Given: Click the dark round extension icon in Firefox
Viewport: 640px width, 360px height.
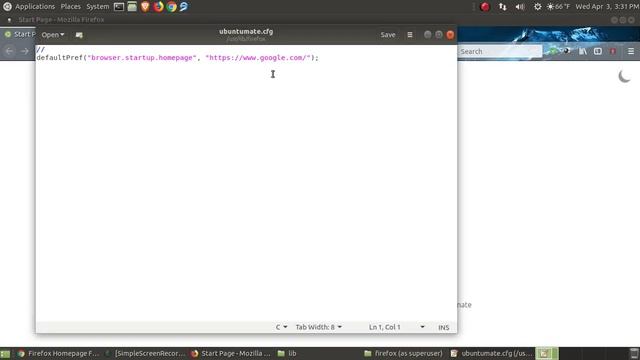Looking at the screenshot, I should pyautogui.click(x=567, y=51).
